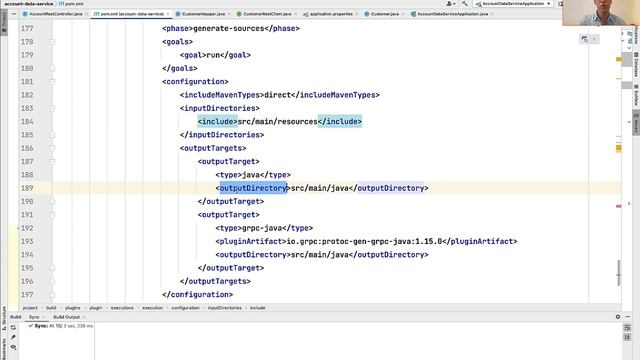Screen dimensions: 640x360
Task: Close the CustomerMapper.java tab
Action: point(229,14)
